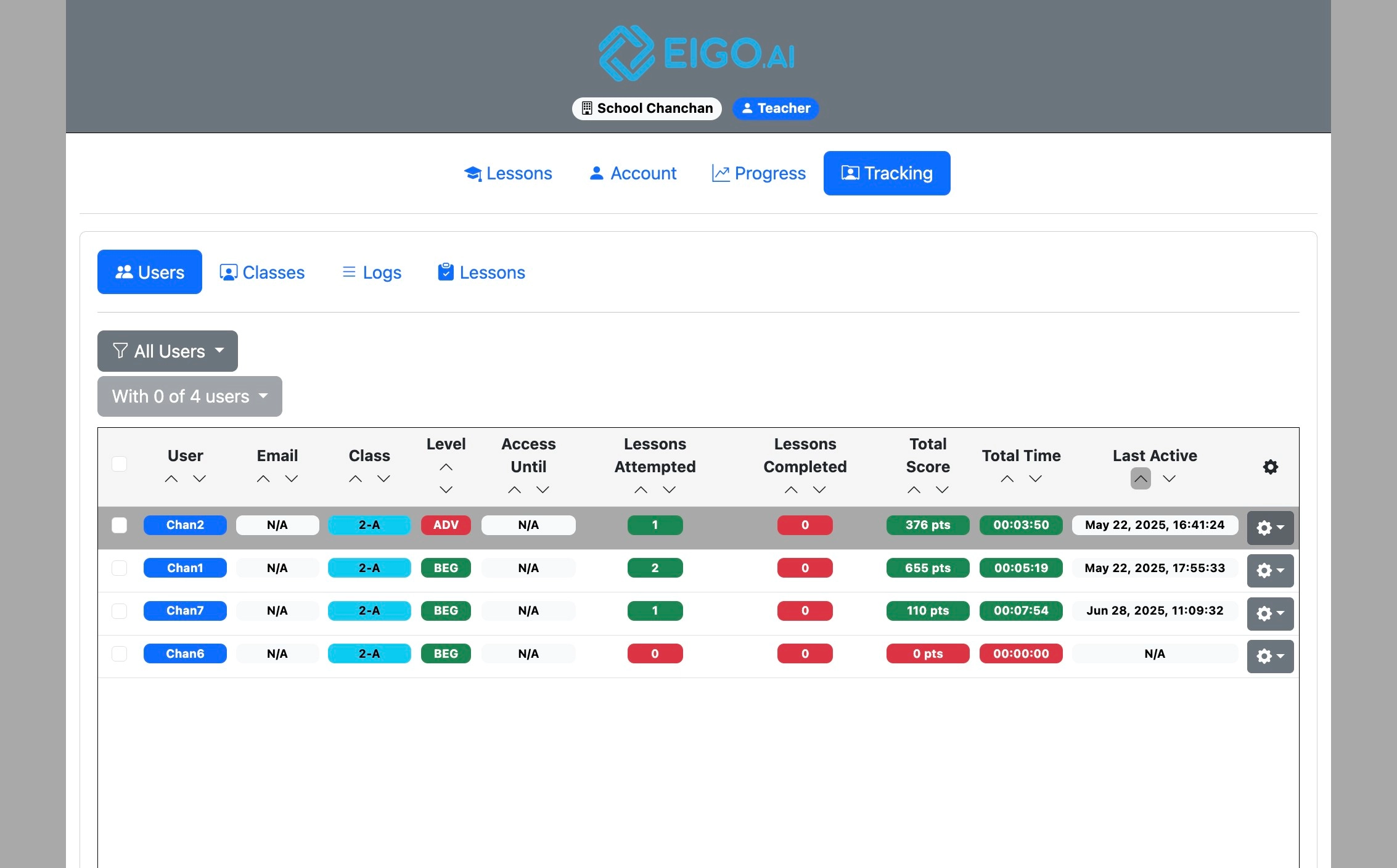Screen dimensions: 1397x868
Task: Click Chan7's total time 00:07:54
Action: [1021, 611]
